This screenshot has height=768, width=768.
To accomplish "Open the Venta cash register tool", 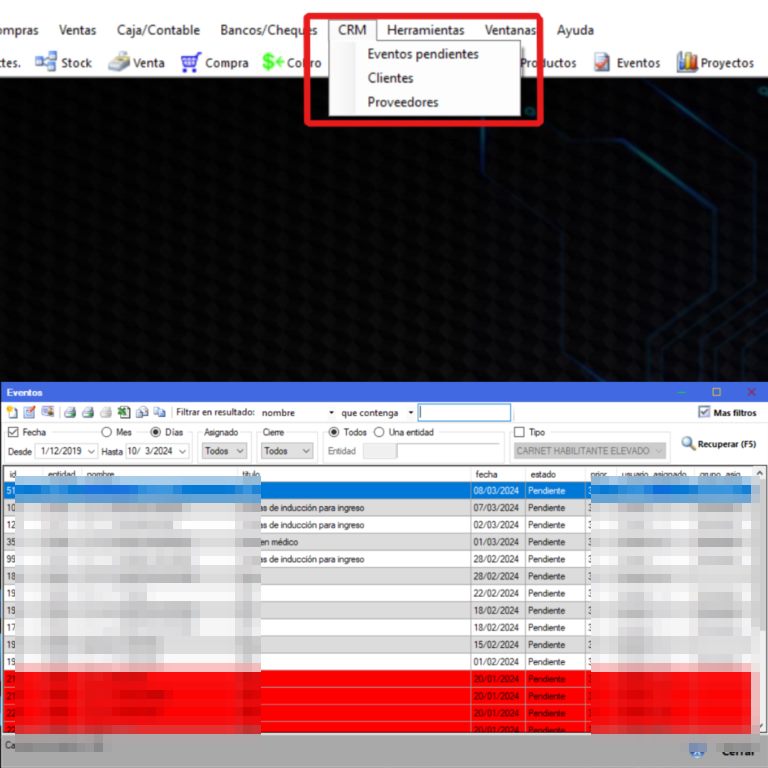I will tap(136, 63).
